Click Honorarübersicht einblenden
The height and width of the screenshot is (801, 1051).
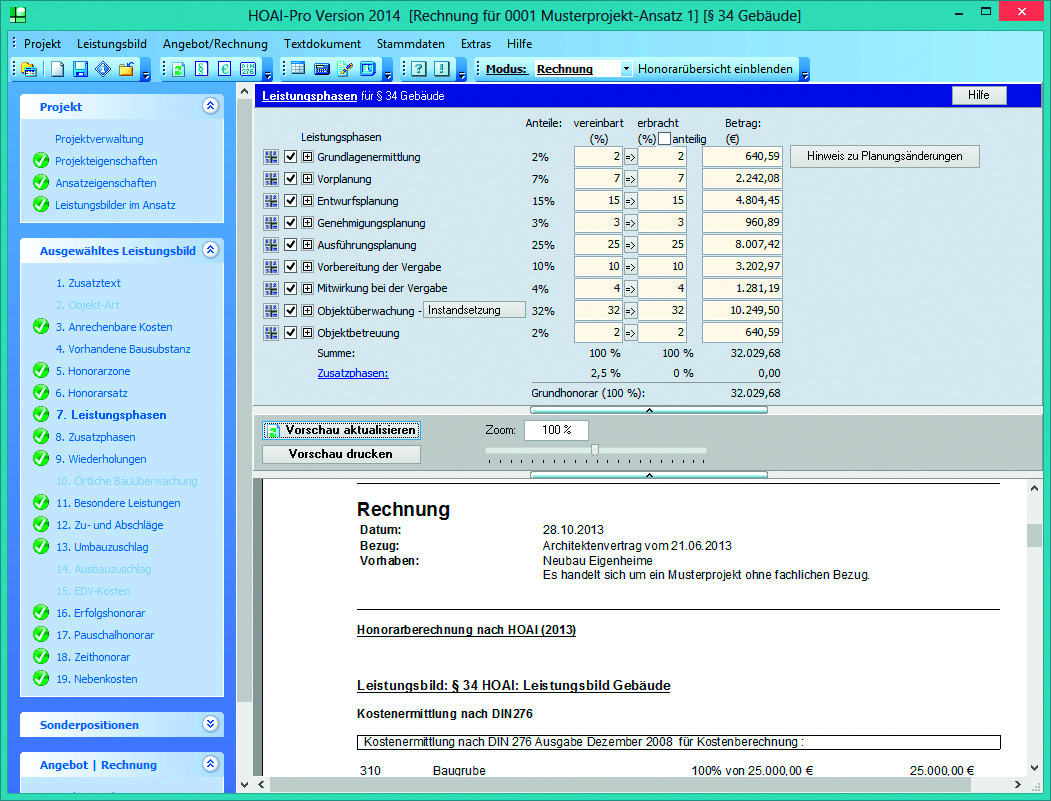715,68
